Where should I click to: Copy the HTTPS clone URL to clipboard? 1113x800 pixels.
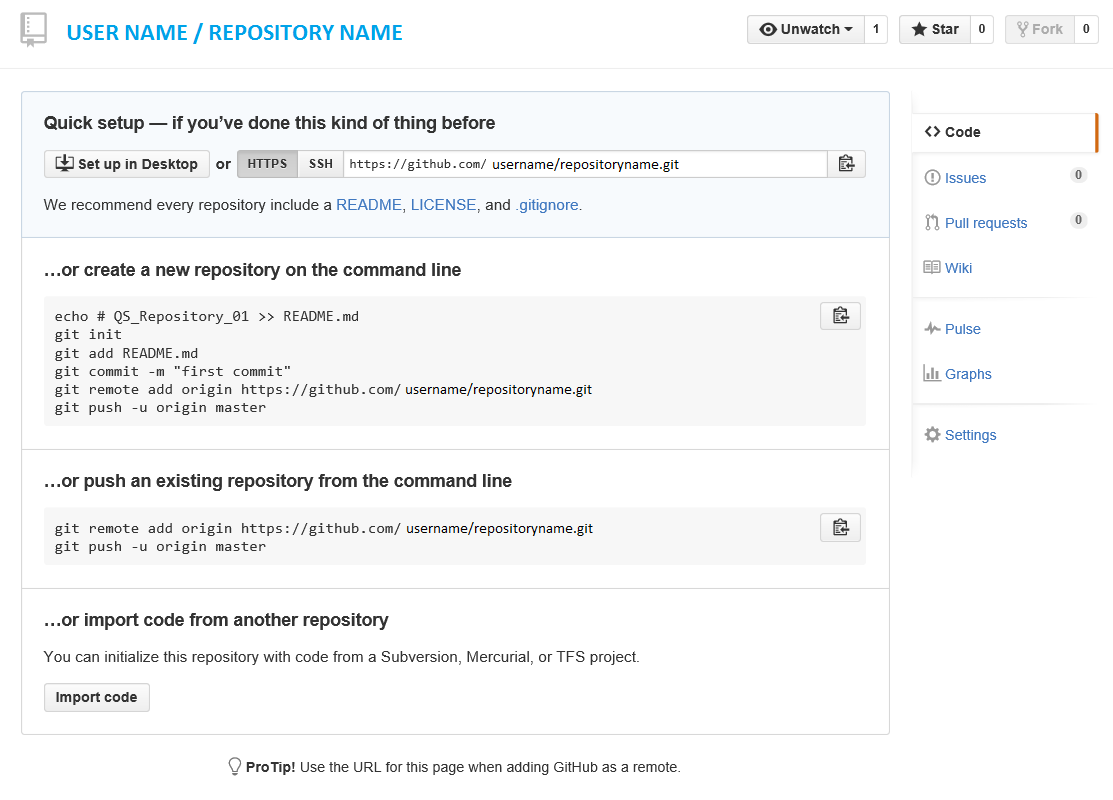pos(846,163)
